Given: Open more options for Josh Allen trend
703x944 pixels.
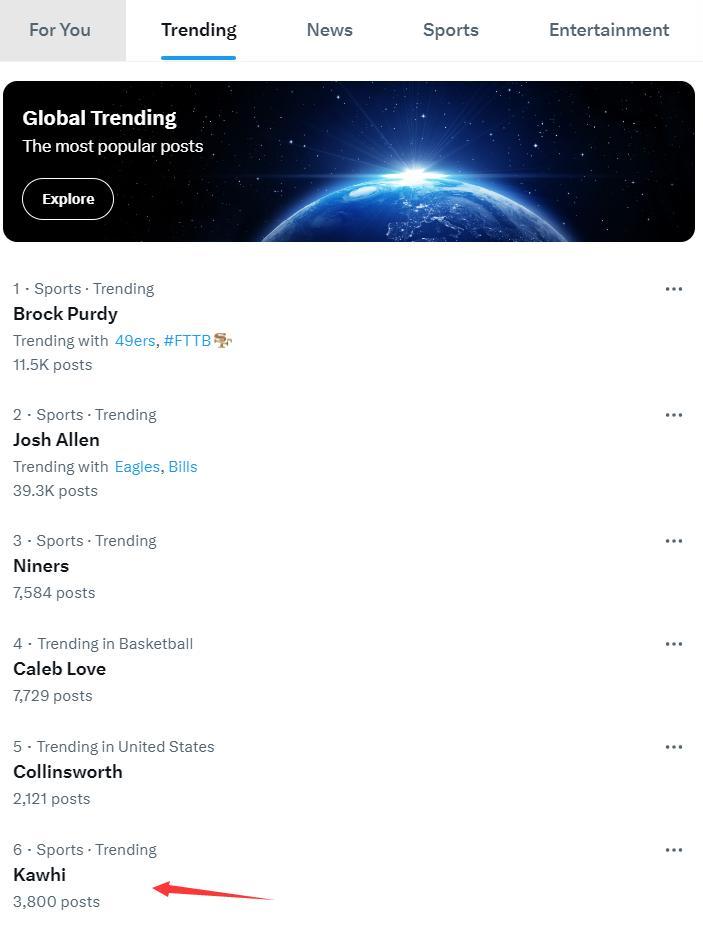Looking at the screenshot, I should (x=674, y=415).
